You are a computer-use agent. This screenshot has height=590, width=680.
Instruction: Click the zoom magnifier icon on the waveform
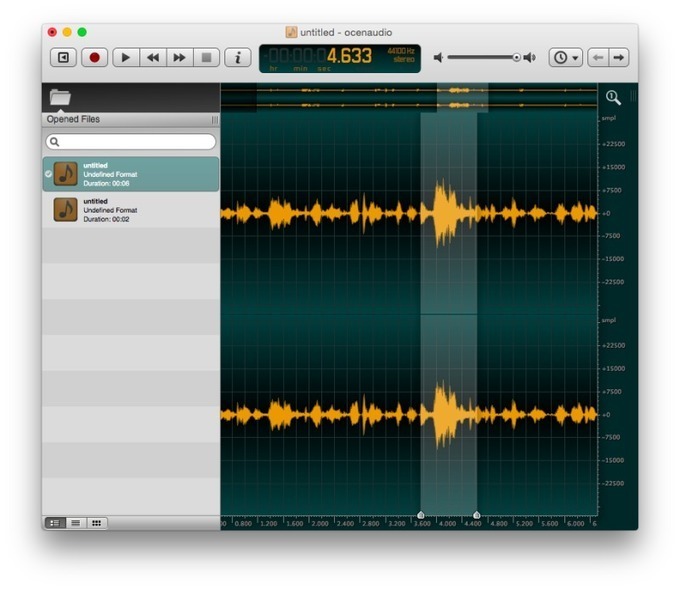[x=613, y=97]
